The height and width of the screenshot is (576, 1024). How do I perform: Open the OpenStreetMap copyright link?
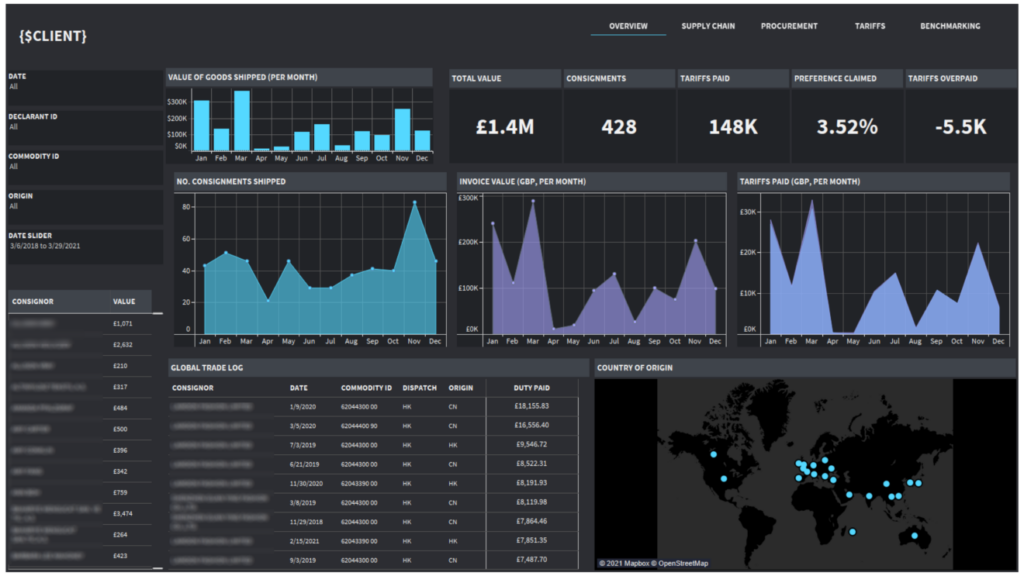[684, 565]
